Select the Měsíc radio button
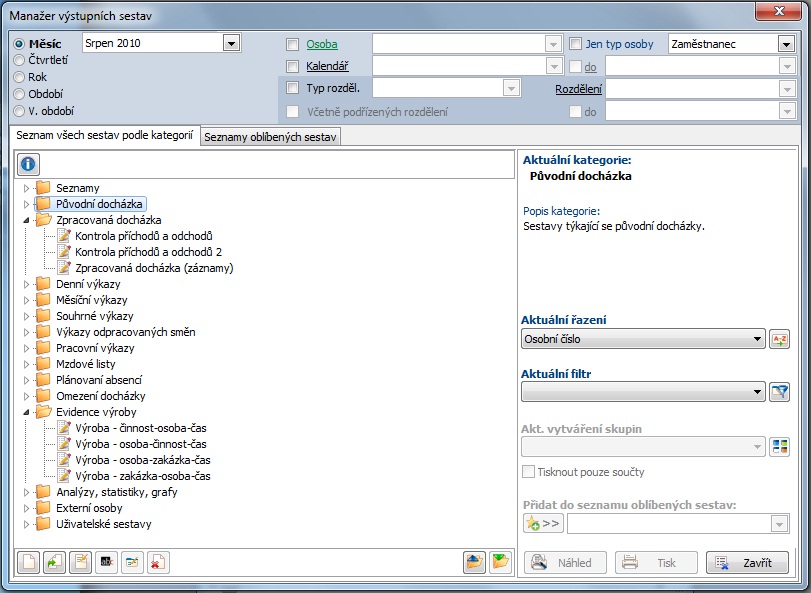811x593 pixels. (x=19, y=44)
